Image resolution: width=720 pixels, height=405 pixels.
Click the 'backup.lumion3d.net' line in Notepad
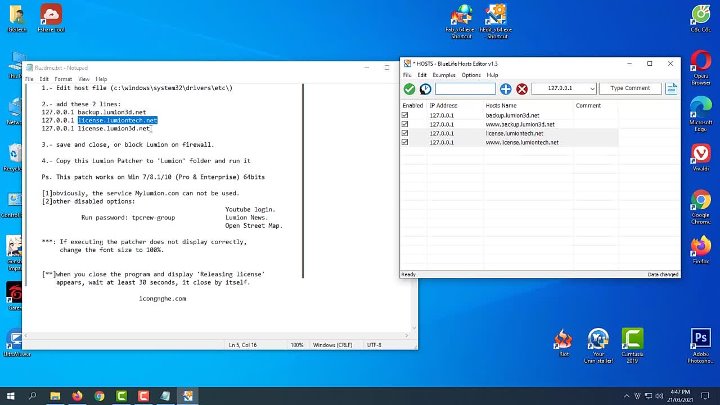pyautogui.click(x=94, y=112)
